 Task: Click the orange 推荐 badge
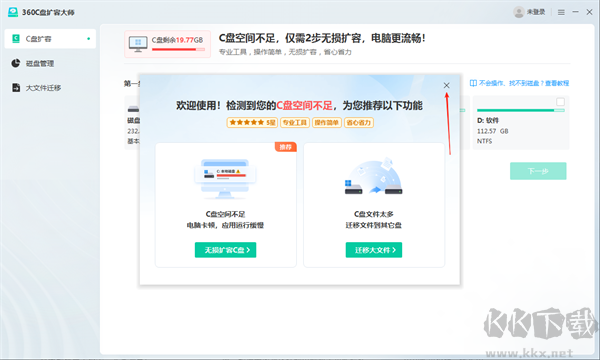[285, 147]
